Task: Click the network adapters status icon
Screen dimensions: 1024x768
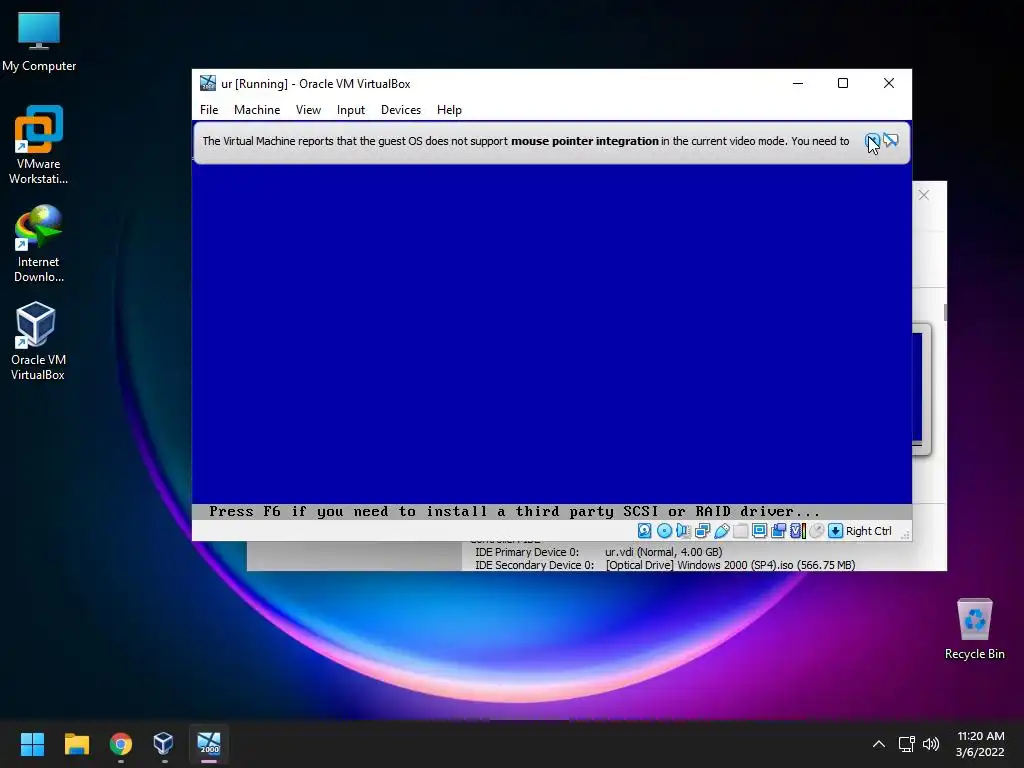Action: 702,531
